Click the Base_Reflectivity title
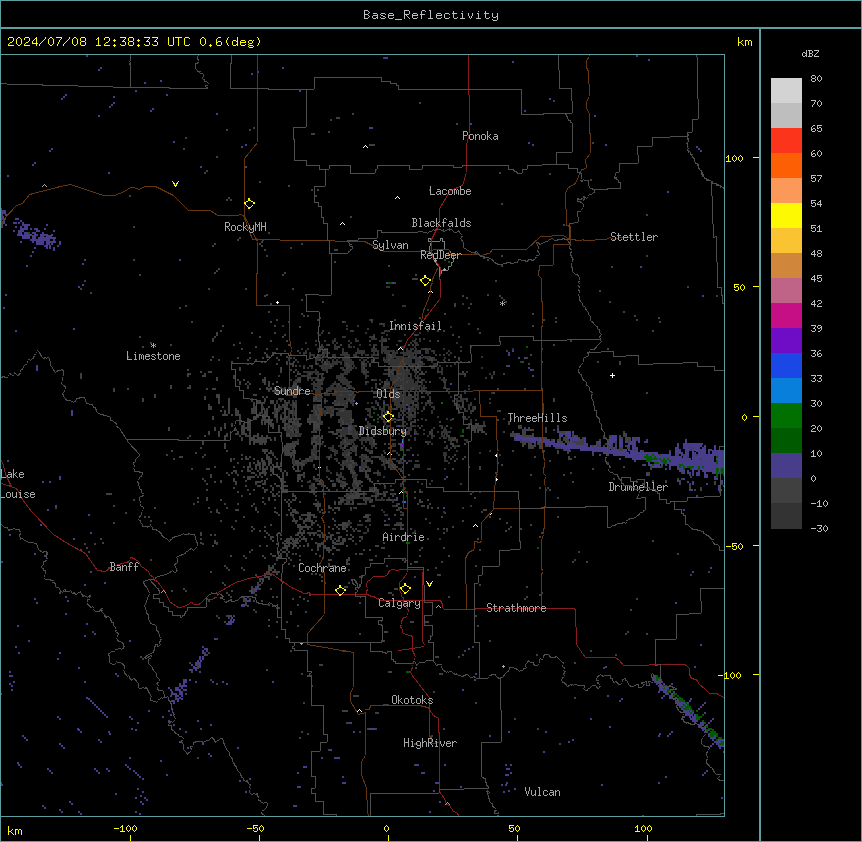 click(431, 15)
